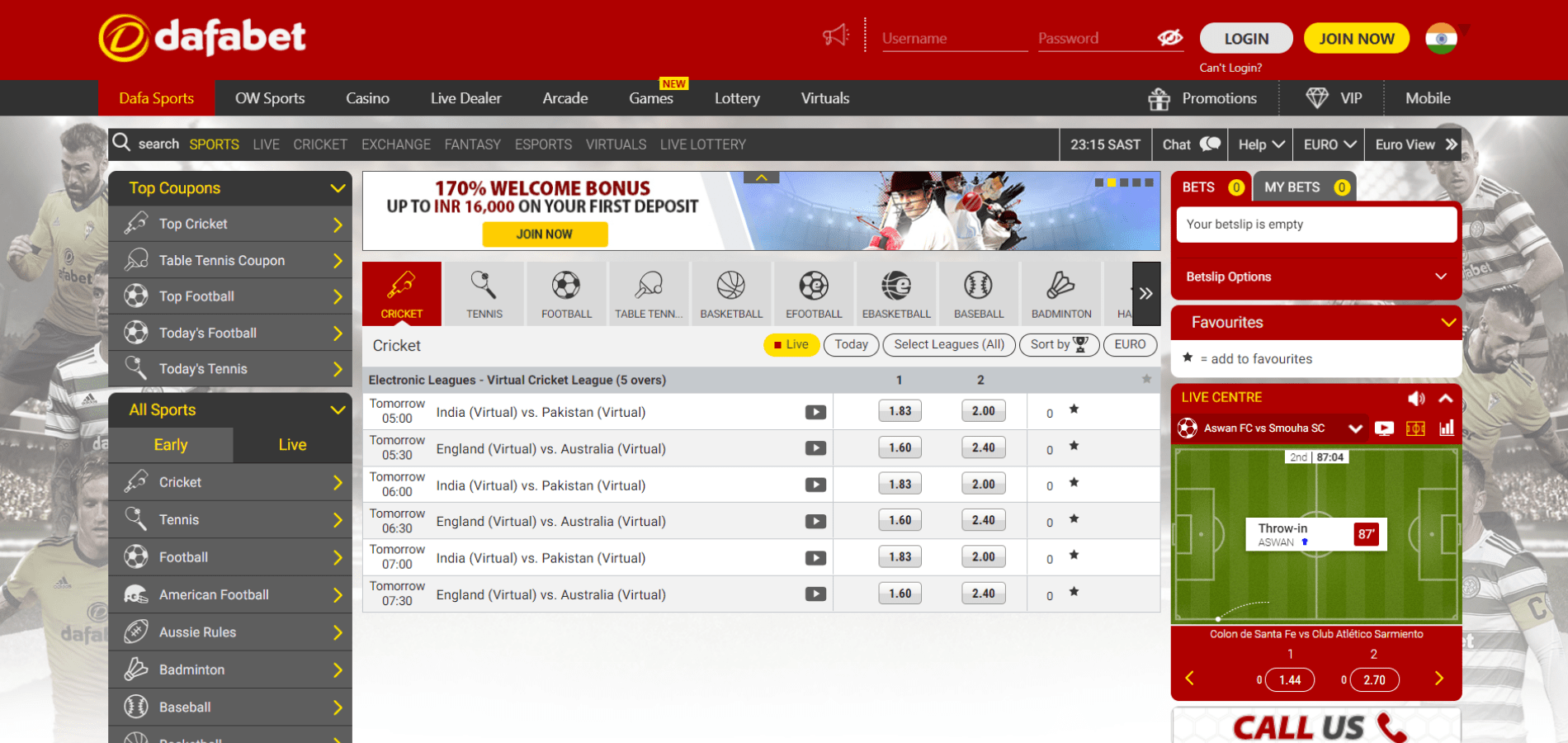Viewport: 1568px width, 743px height.
Task: Click JOIN NOW on the bonus banner
Action: pos(545,234)
